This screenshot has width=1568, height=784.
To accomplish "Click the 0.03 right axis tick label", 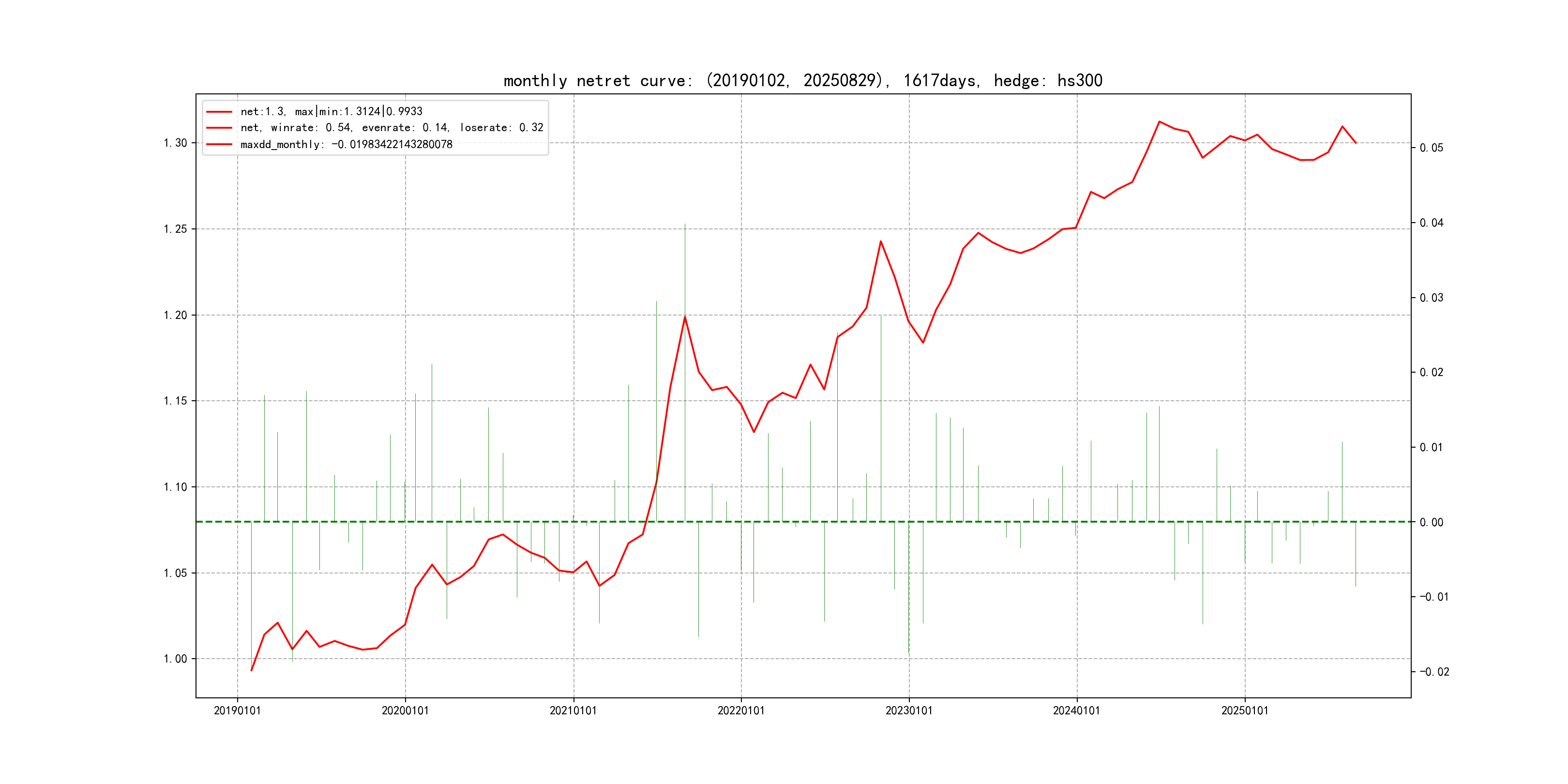I will [x=1431, y=298].
